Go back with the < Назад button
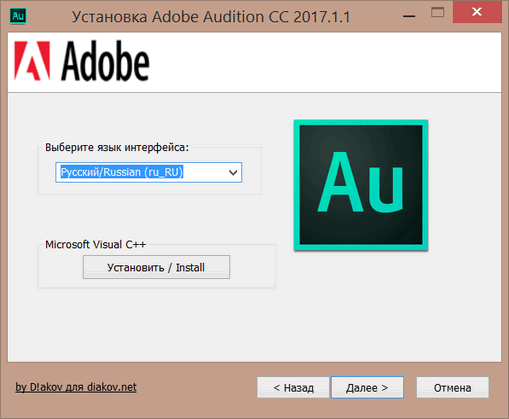Screen dimensions: 509x419 pos(293,388)
